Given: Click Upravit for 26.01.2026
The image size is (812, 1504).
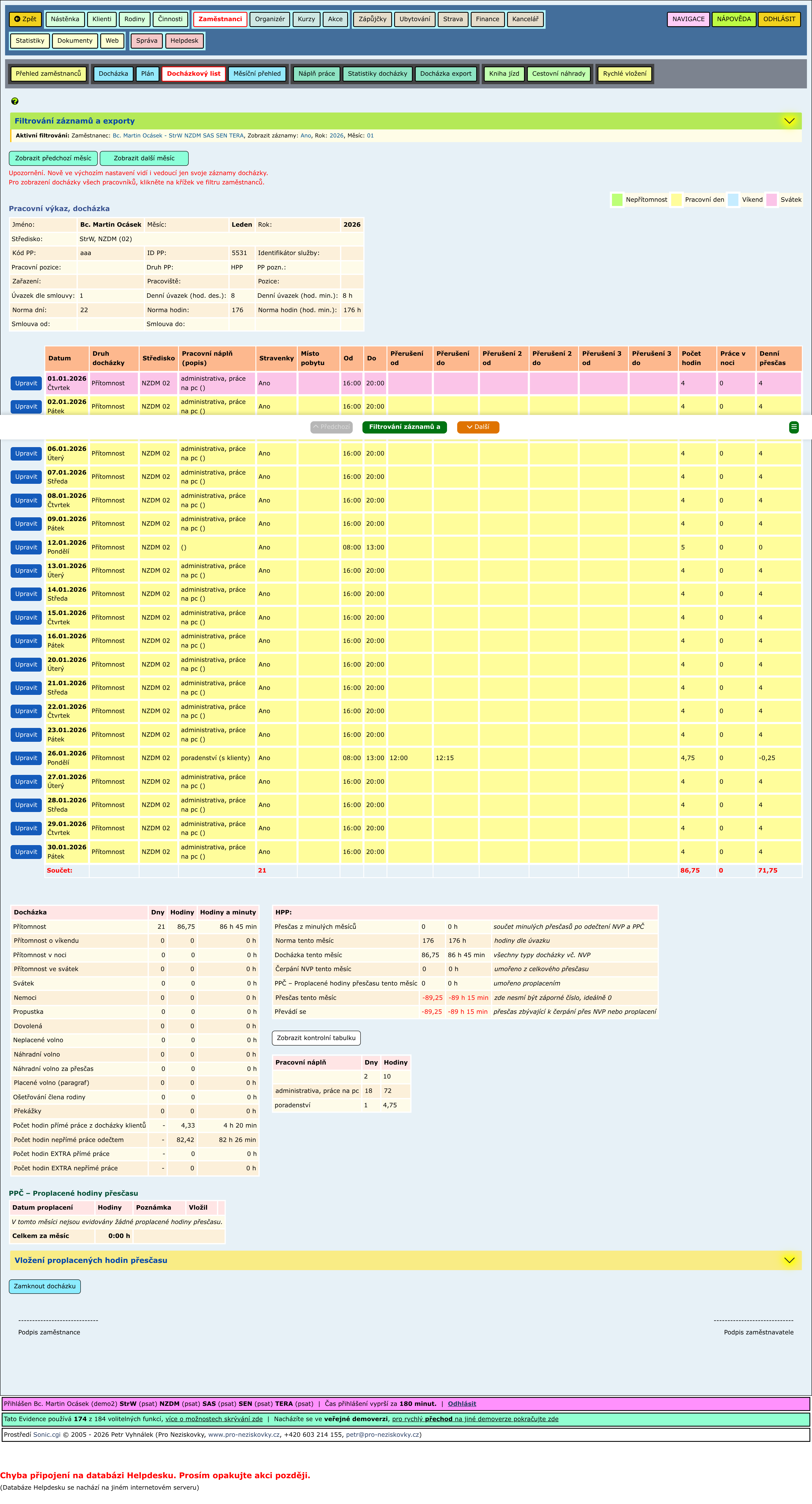Looking at the screenshot, I should click(26, 758).
